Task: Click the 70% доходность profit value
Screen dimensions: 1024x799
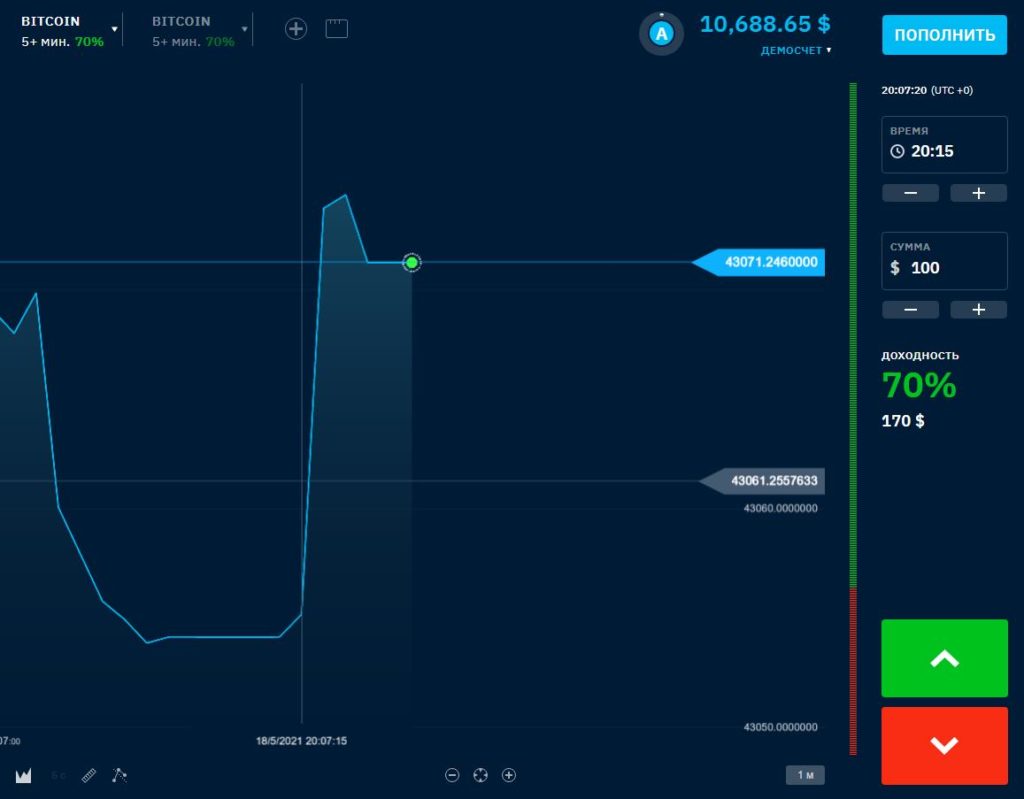Action: [x=919, y=385]
